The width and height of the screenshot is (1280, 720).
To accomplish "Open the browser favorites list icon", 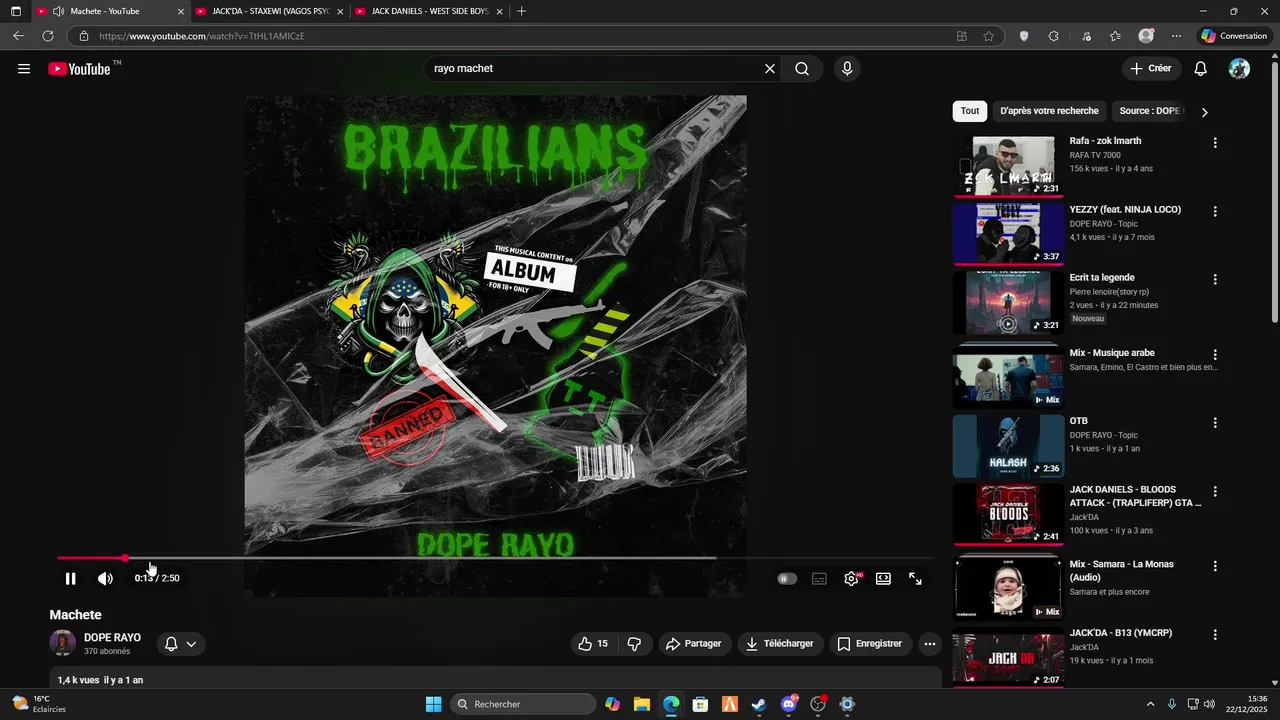I will coord(1115,36).
